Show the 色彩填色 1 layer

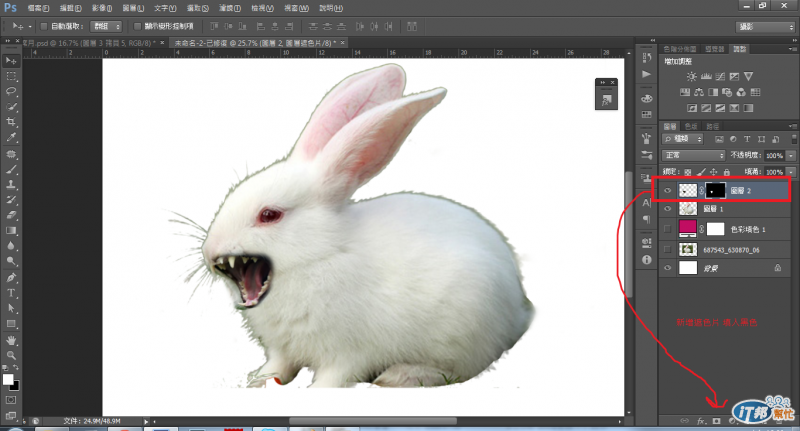(x=667, y=228)
